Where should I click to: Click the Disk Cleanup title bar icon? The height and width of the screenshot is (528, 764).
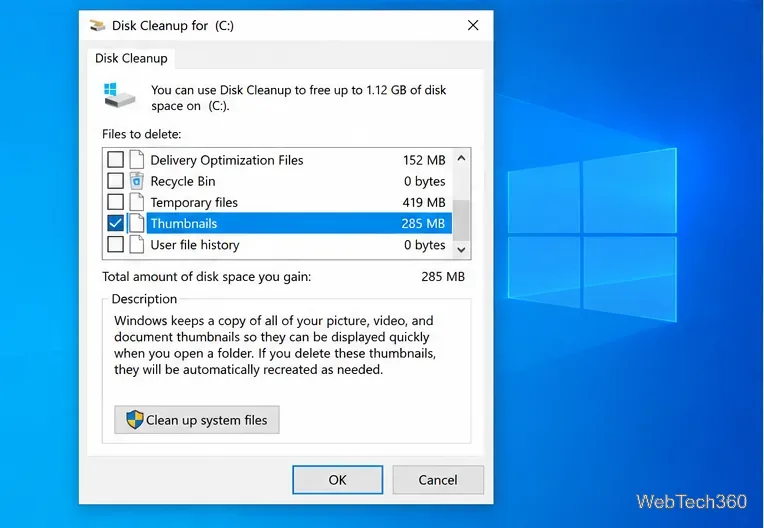coord(97,25)
